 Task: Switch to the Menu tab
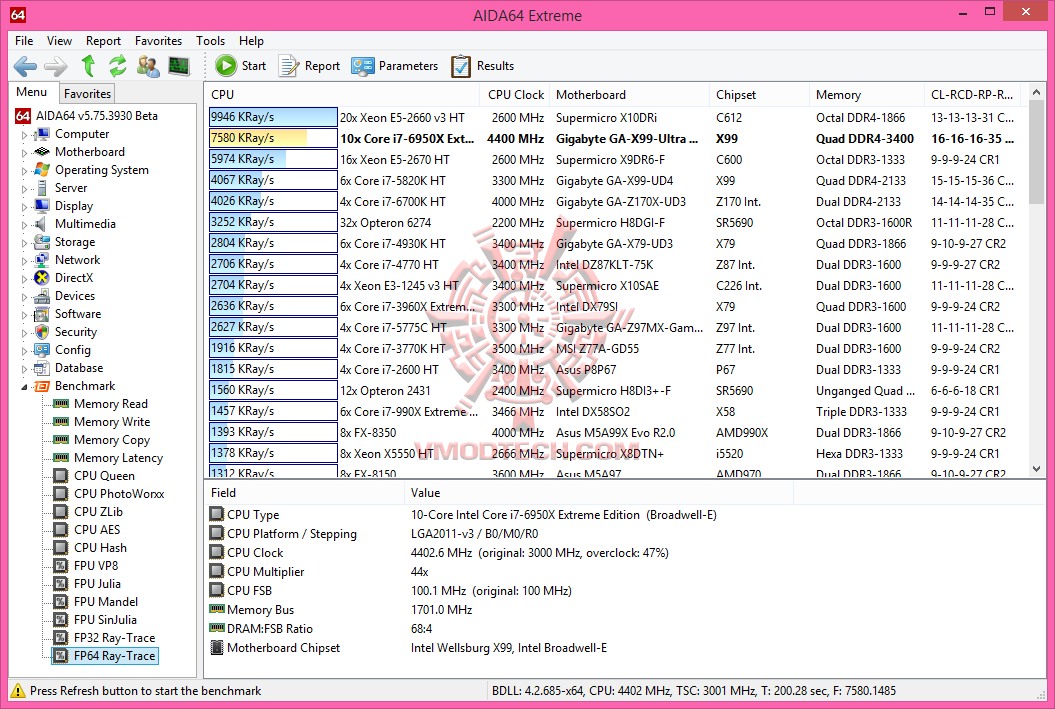[x=32, y=92]
